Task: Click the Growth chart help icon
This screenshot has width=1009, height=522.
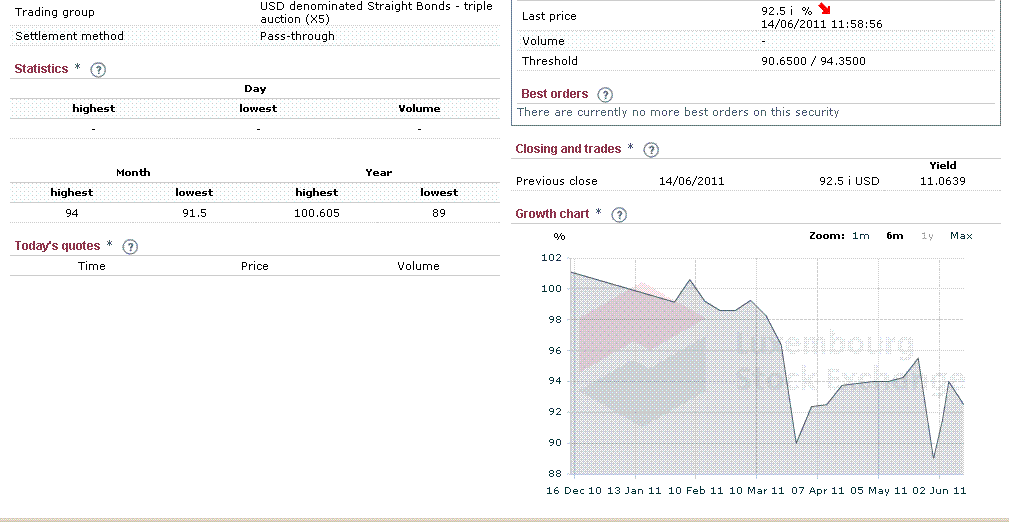Action: (x=619, y=215)
